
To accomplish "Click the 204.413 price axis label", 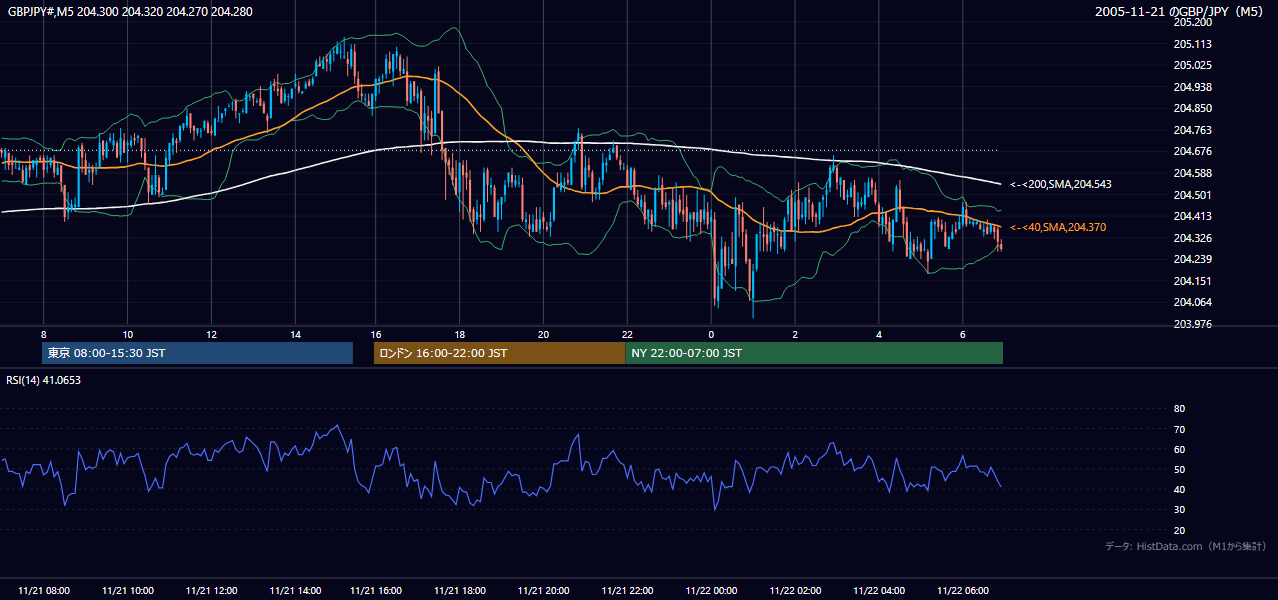I will (x=1193, y=216).
